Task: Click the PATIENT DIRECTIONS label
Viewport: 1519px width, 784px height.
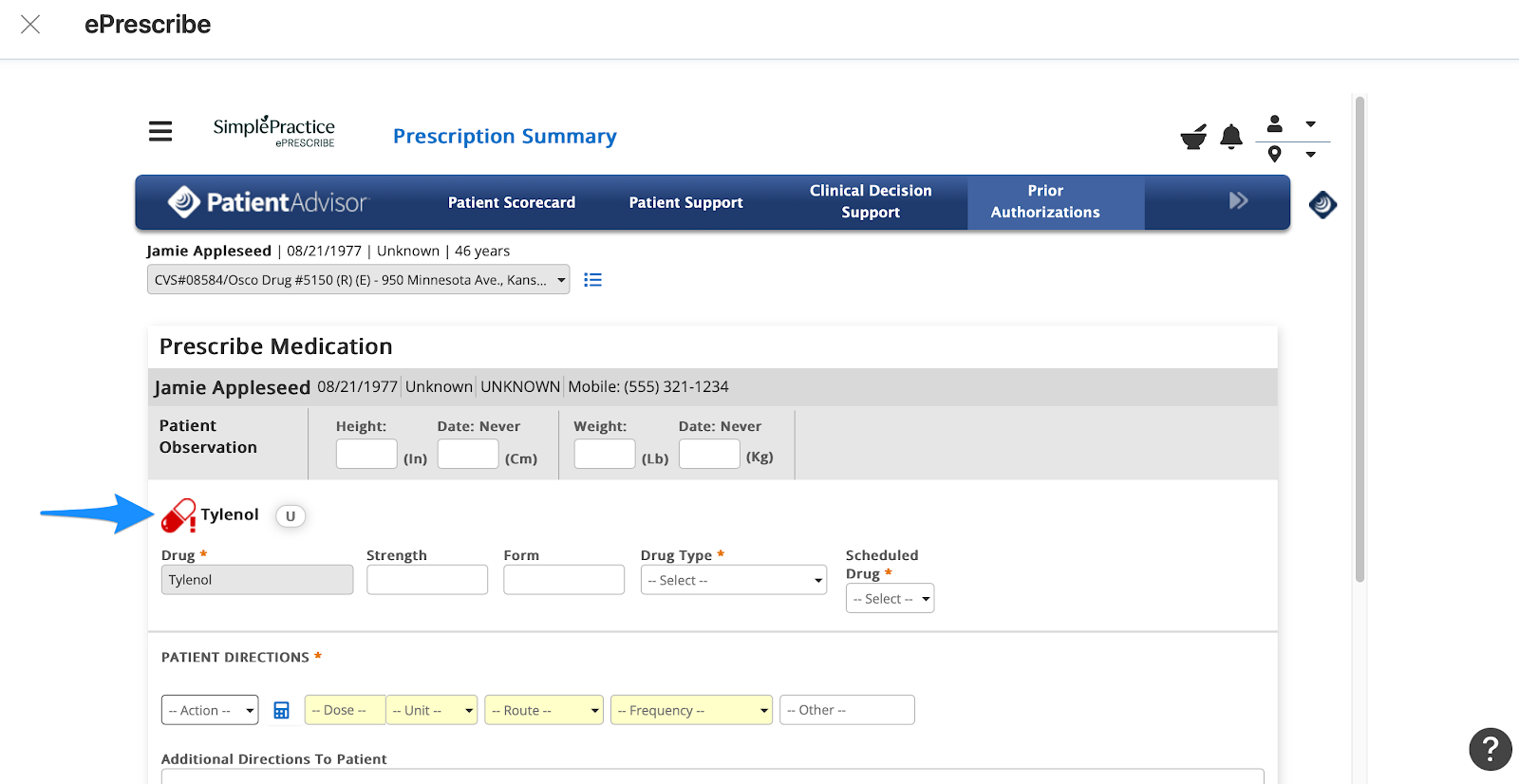Action: (x=234, y=657)
